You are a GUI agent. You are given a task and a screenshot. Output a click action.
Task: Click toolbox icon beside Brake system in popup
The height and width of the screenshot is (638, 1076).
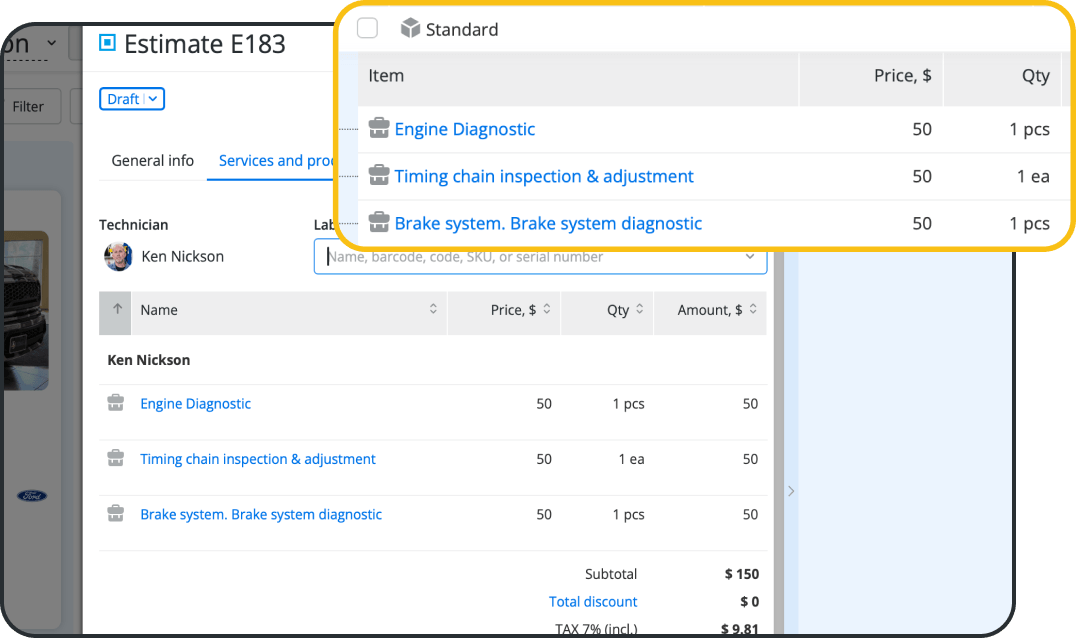point(379,223)
